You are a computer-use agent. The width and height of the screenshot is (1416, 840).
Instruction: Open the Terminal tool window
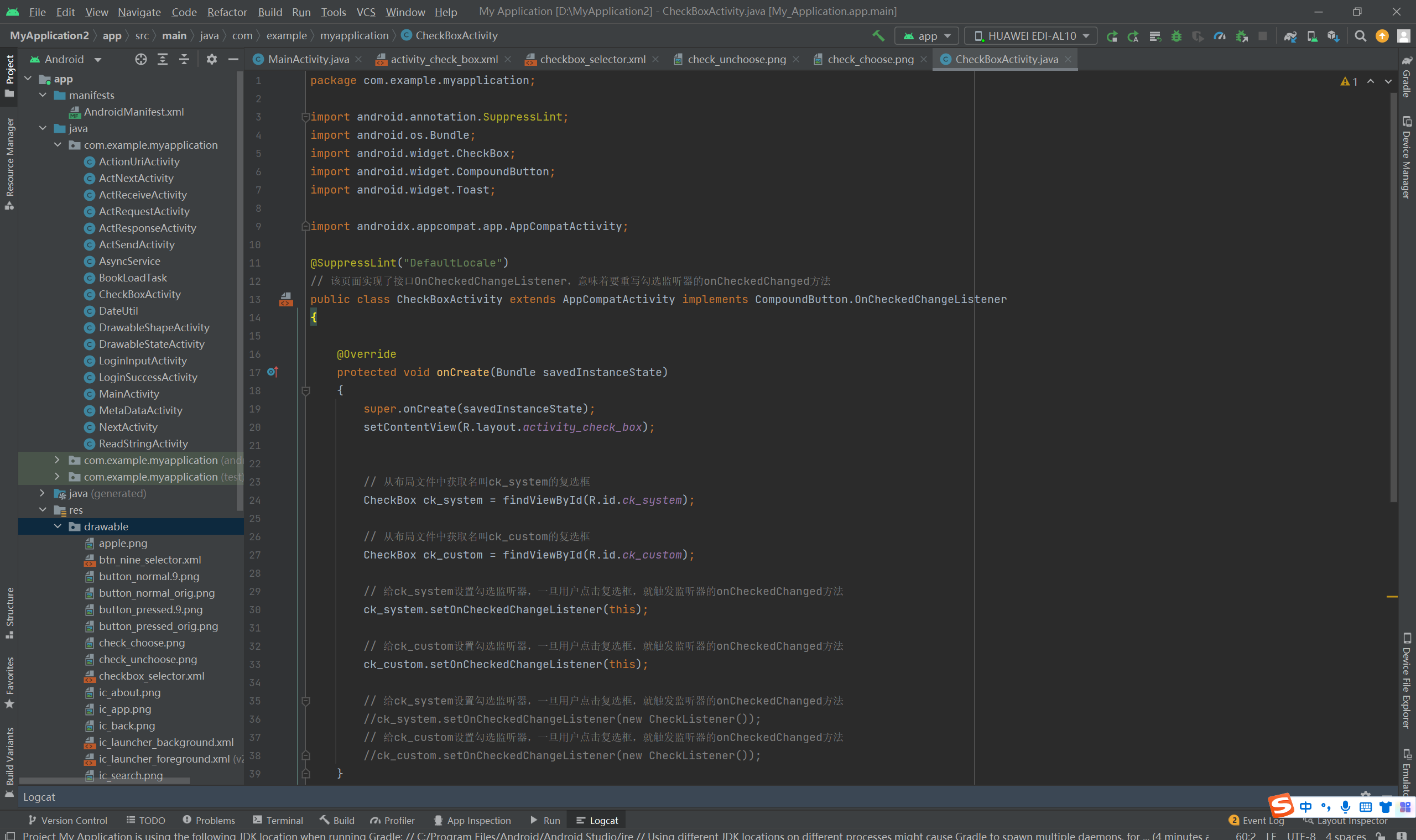278,820
